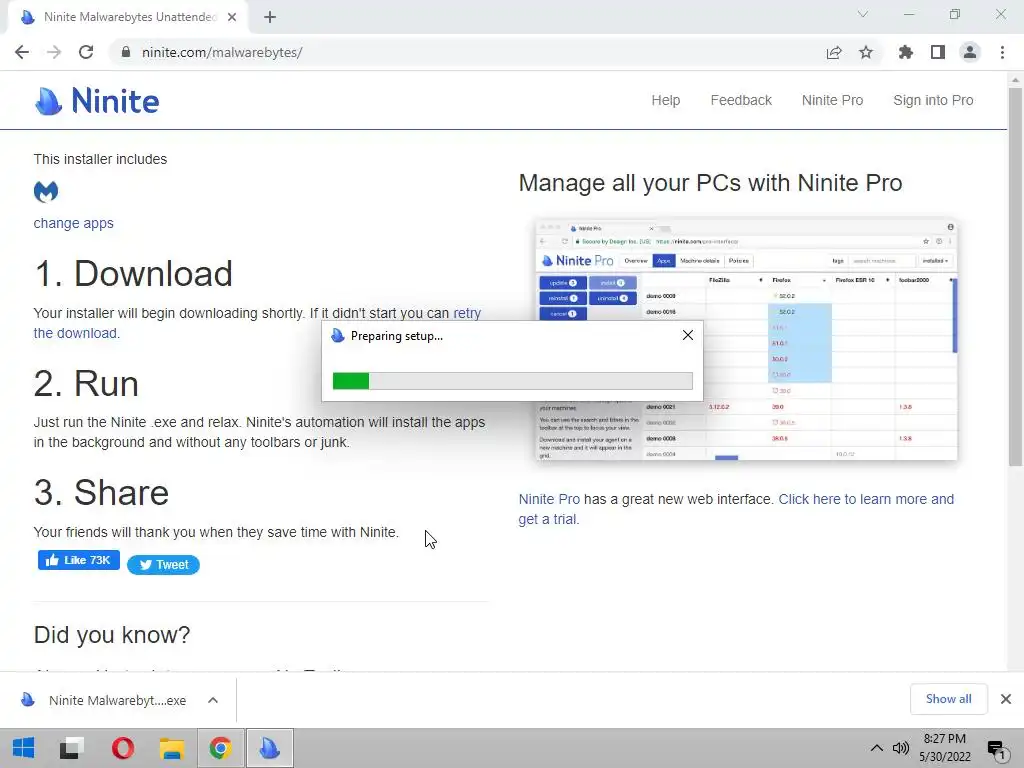Screen dimensions: 1024x768
Task: Switch to Chrome on the taskbar
Action: pos(221,748)
